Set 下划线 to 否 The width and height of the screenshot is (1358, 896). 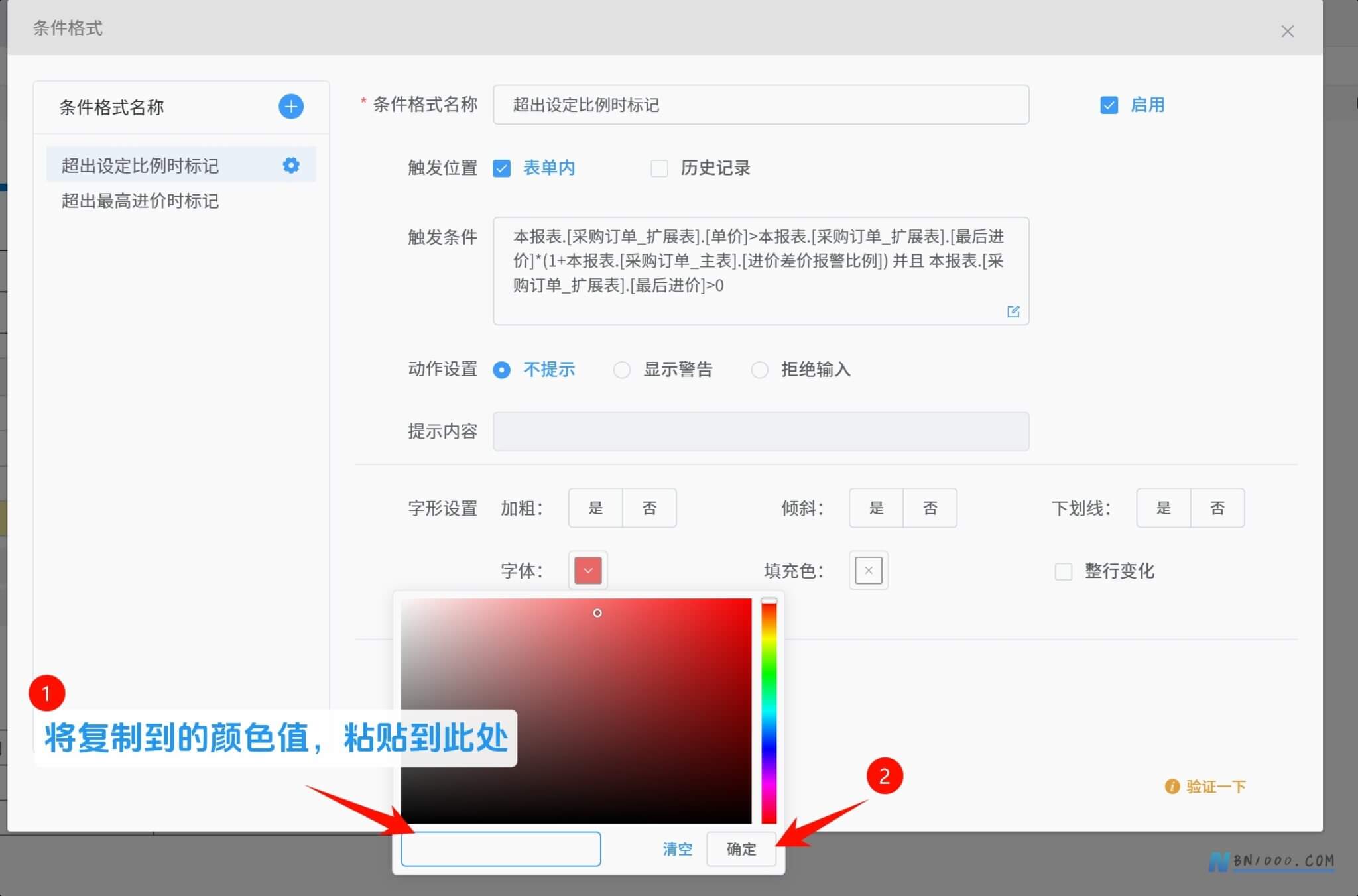(x=1217, y=508)
